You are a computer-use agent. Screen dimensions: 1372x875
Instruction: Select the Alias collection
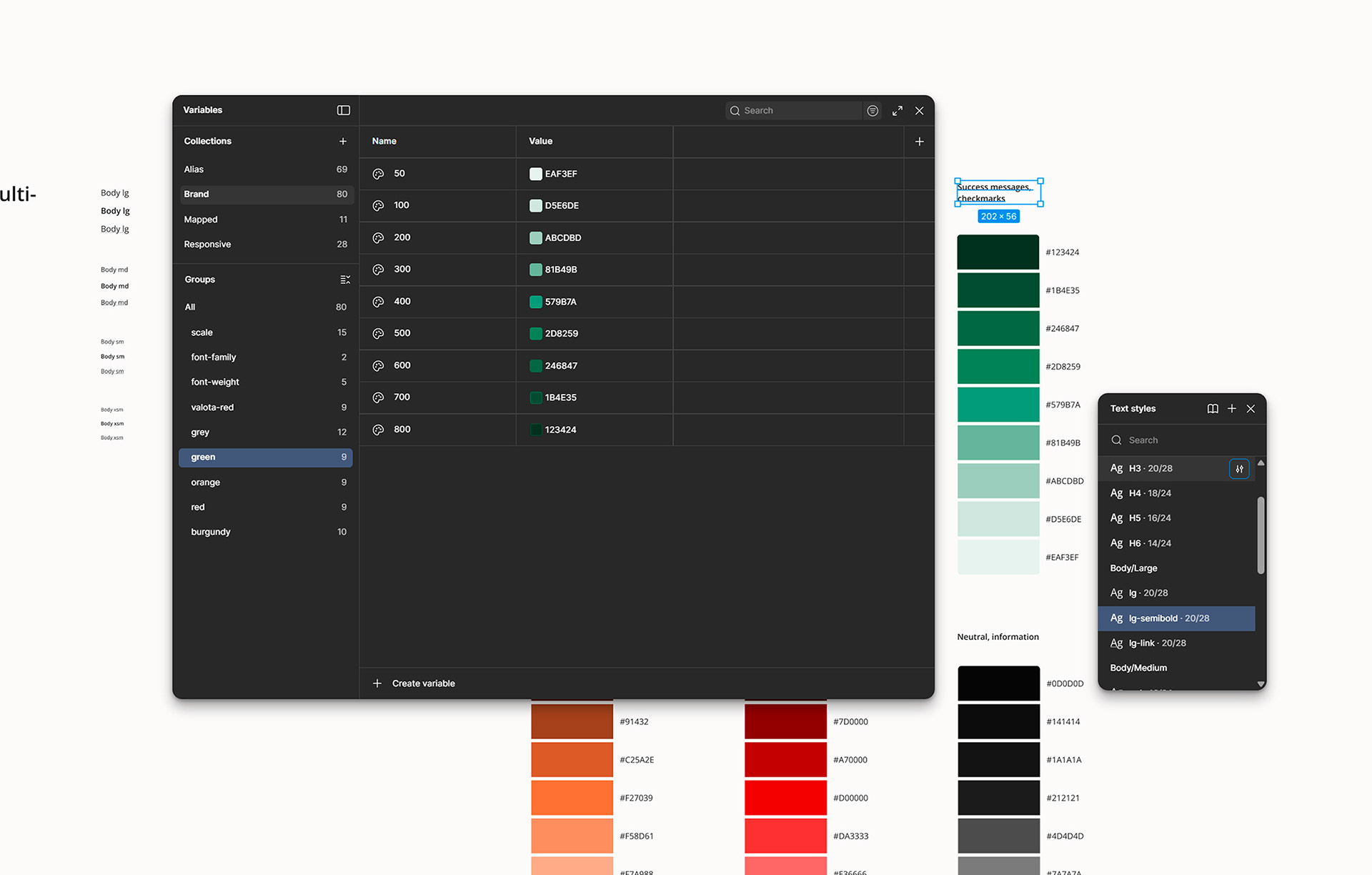pyautogui.click(x=194, y=169)
